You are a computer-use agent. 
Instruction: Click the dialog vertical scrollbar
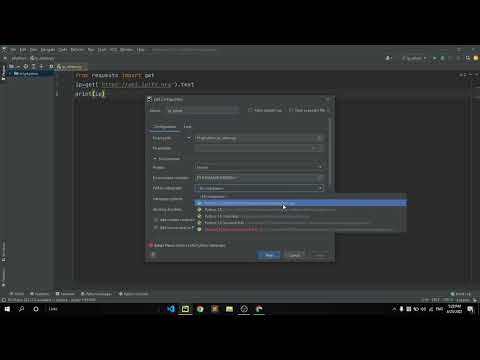[330, 150]
